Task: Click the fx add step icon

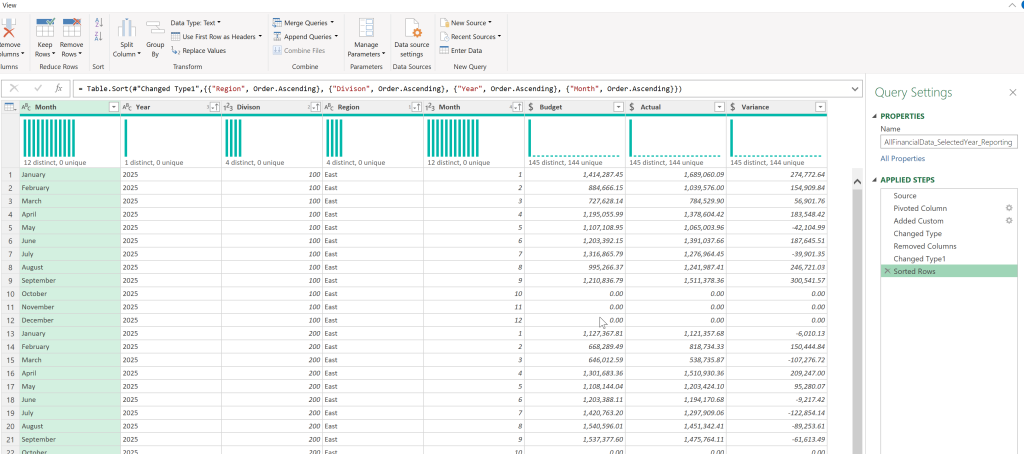Action: click(59, 88)
